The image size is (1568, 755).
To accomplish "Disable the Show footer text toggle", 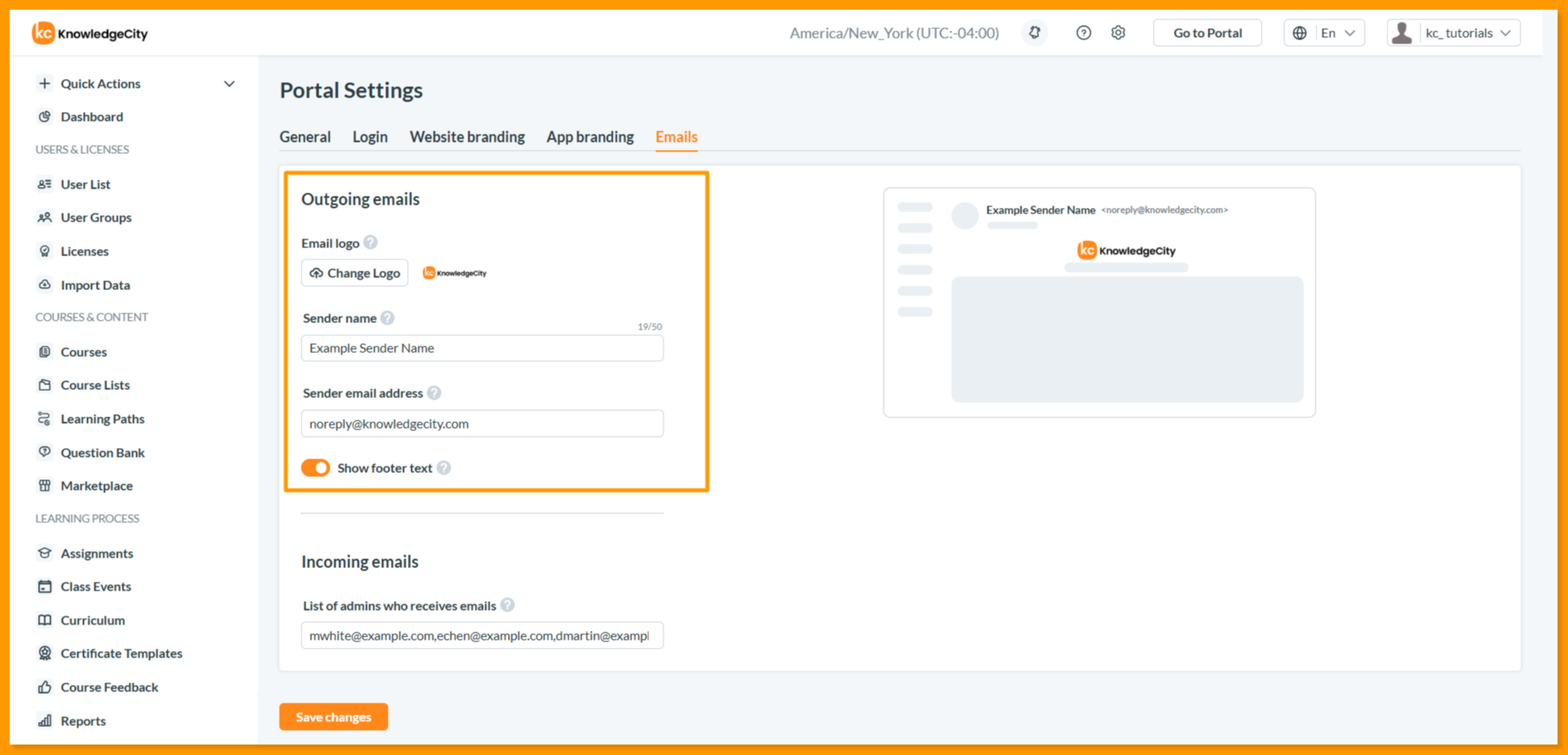I will click(315, 468).
